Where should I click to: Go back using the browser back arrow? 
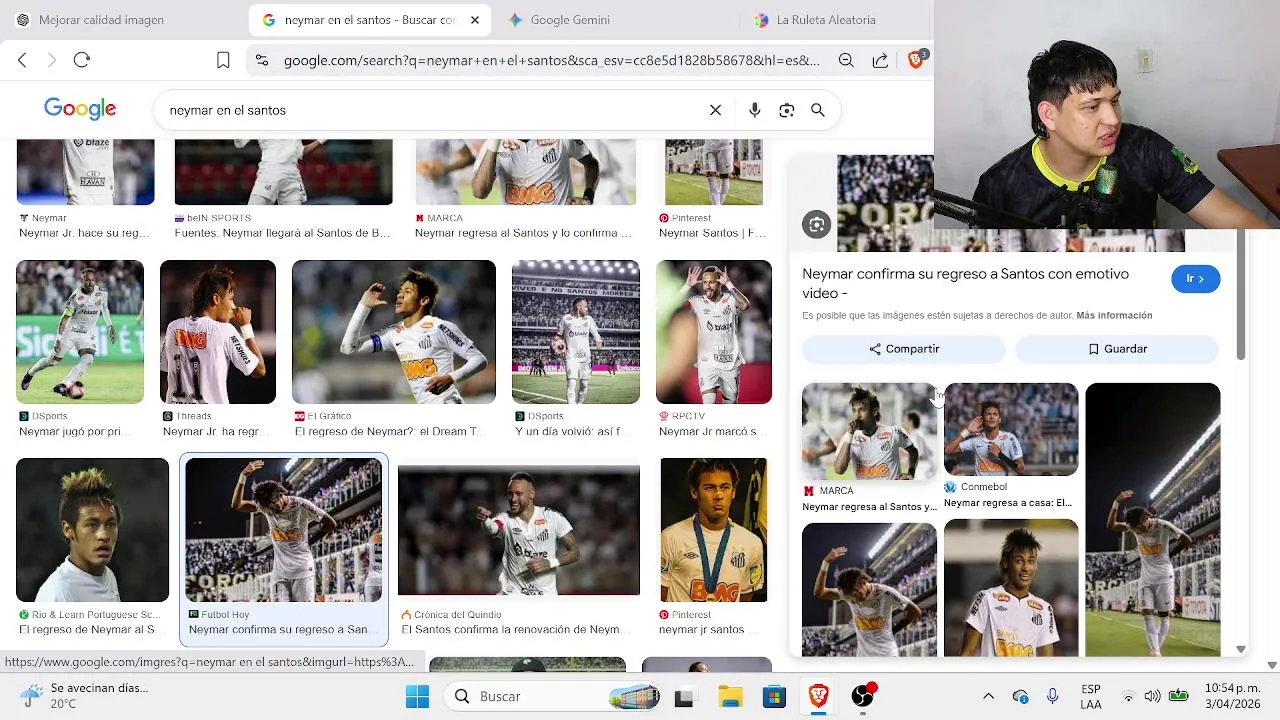point(22,60)
